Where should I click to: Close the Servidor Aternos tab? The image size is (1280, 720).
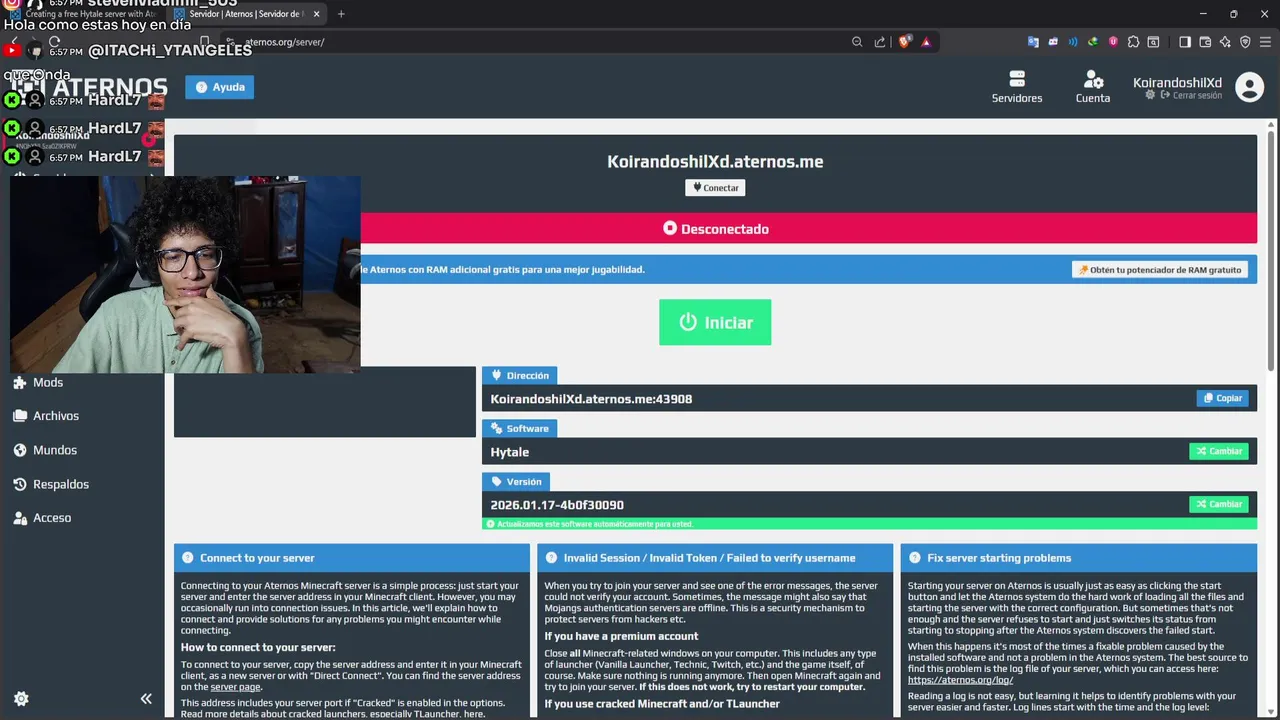click(316, 14)
